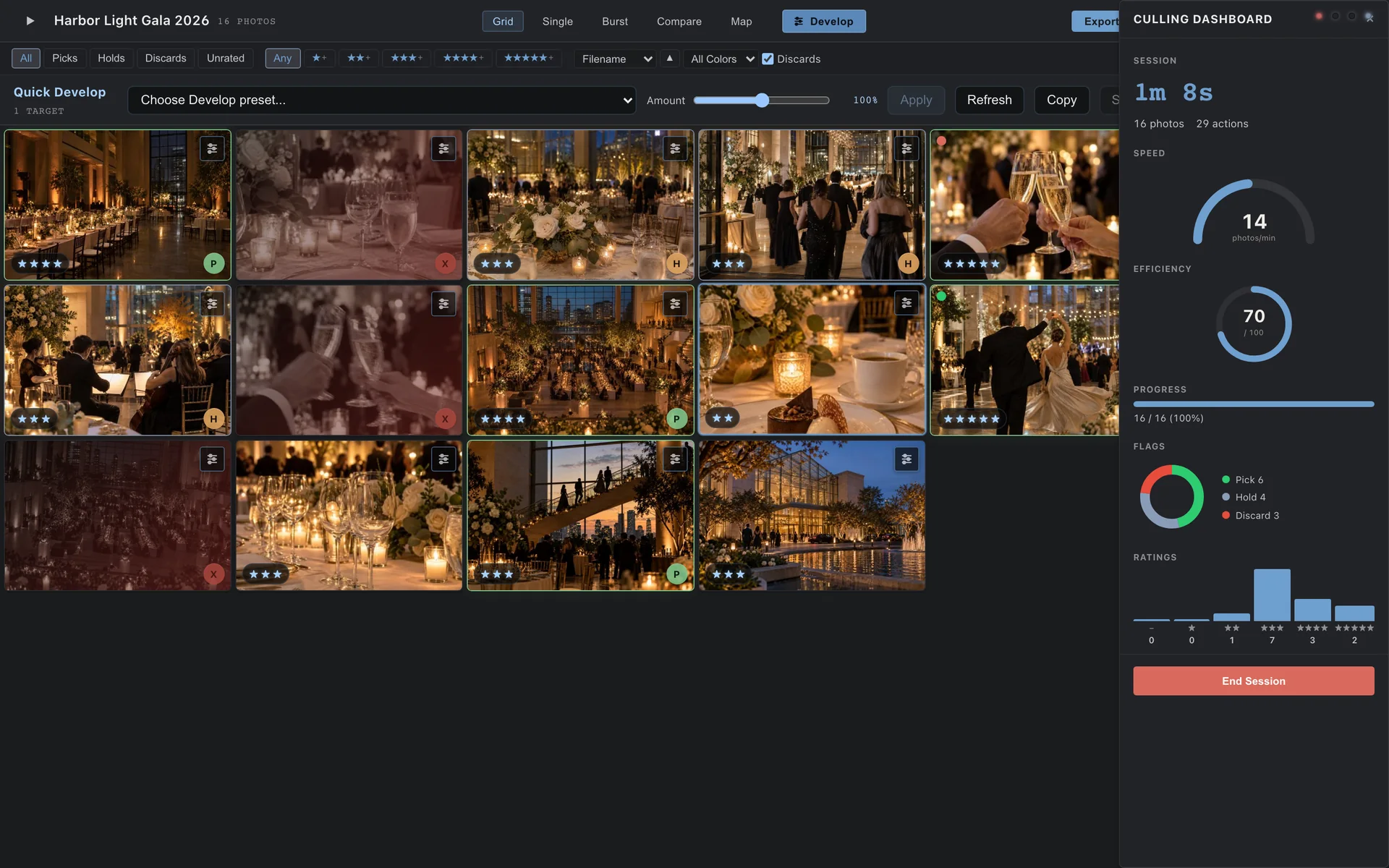This screenshot has width=1389, height=868.
Task: Start slideshow with the play icon
Action: click(30, 21)
